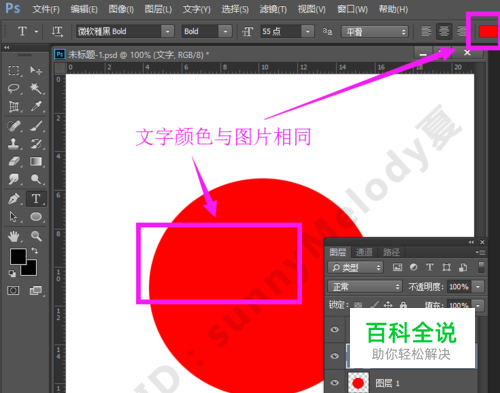Switch to the 通道 tab

364,252
